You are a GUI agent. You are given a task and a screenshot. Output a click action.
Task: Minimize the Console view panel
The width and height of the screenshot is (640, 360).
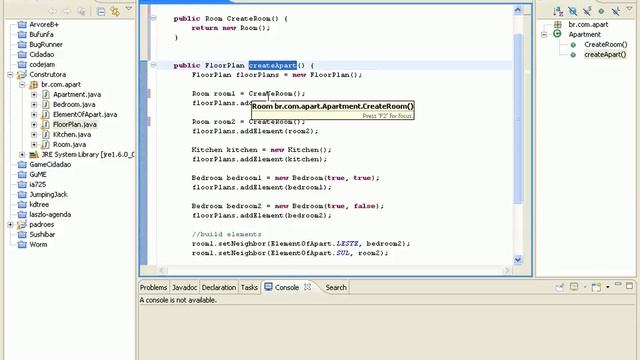click(618, 284)
